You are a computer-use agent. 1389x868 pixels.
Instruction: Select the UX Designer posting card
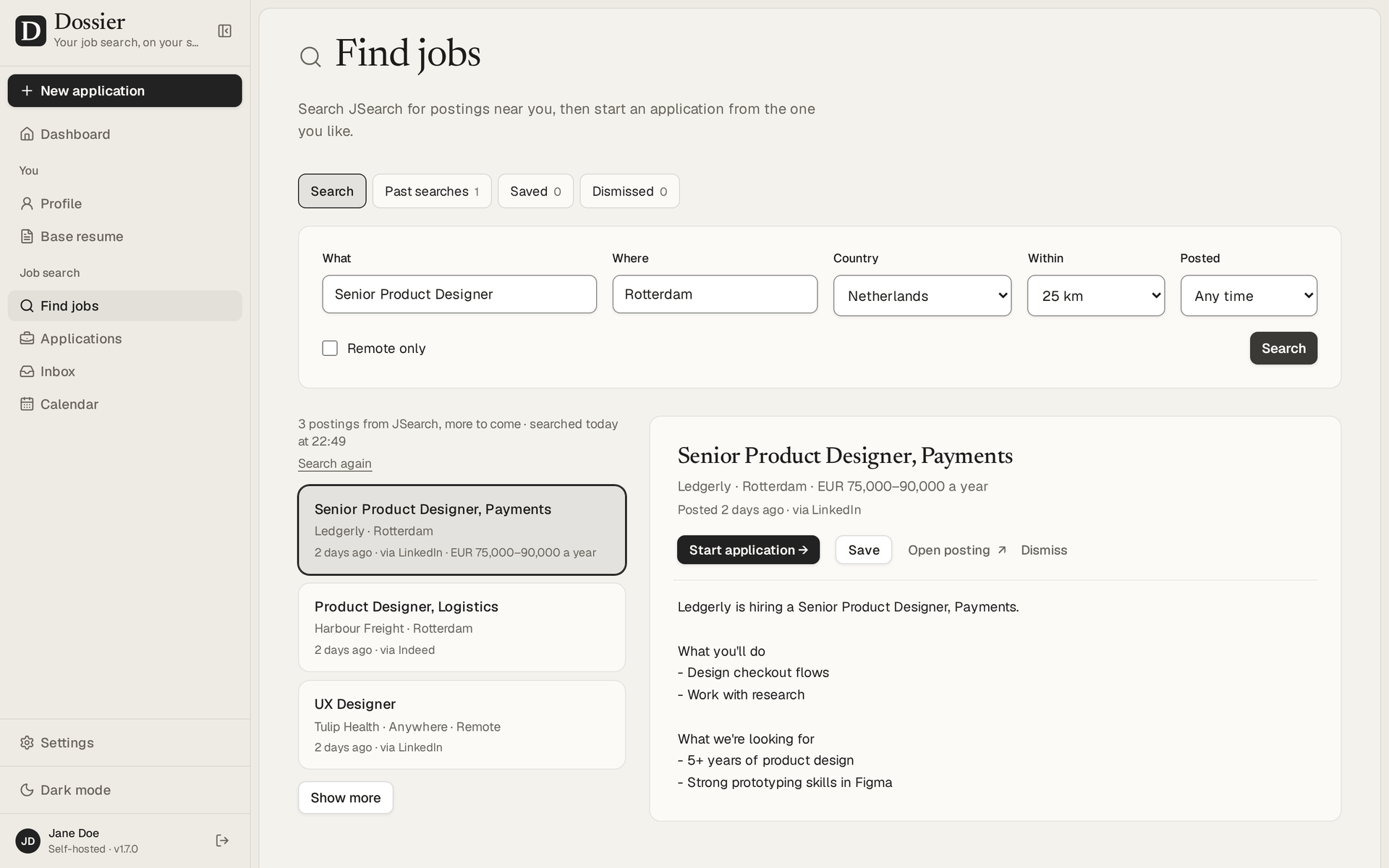pos(462,725)
